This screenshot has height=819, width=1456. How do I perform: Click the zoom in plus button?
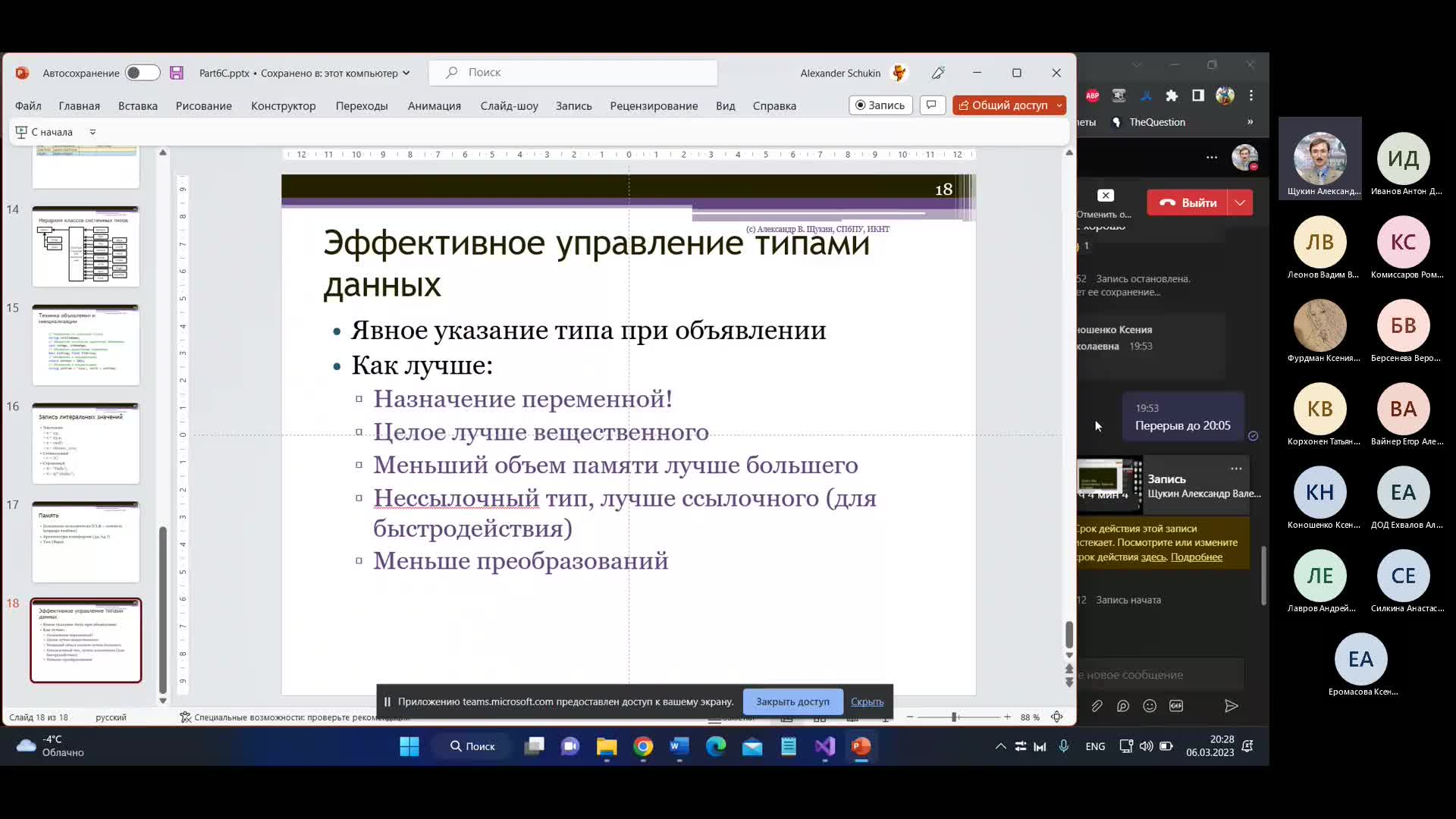pos(1007,717)
